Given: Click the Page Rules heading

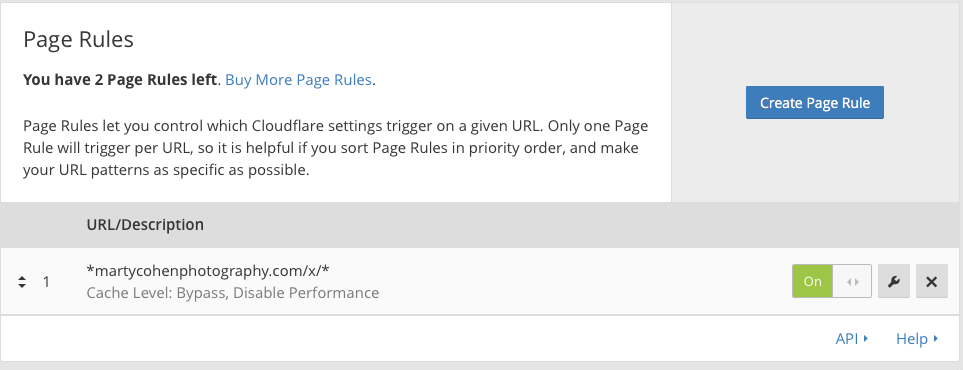Looking at the screenshot, I should click(78, 40).
